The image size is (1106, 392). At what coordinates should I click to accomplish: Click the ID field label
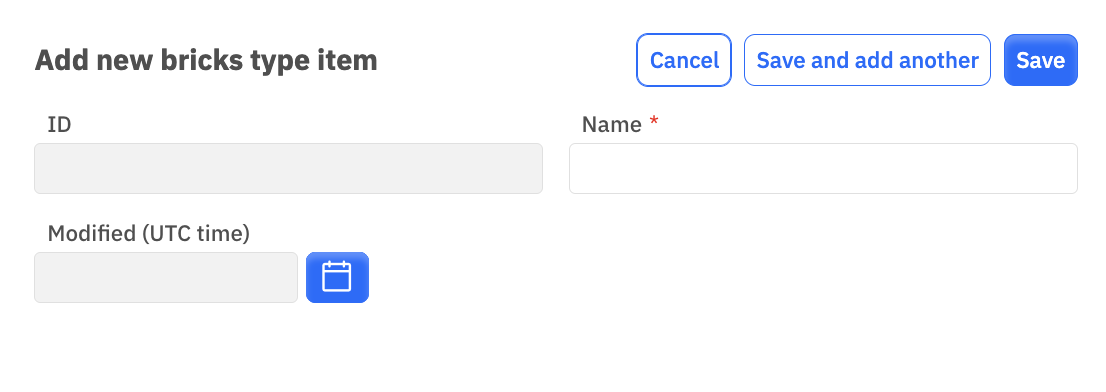coord(59,125)
